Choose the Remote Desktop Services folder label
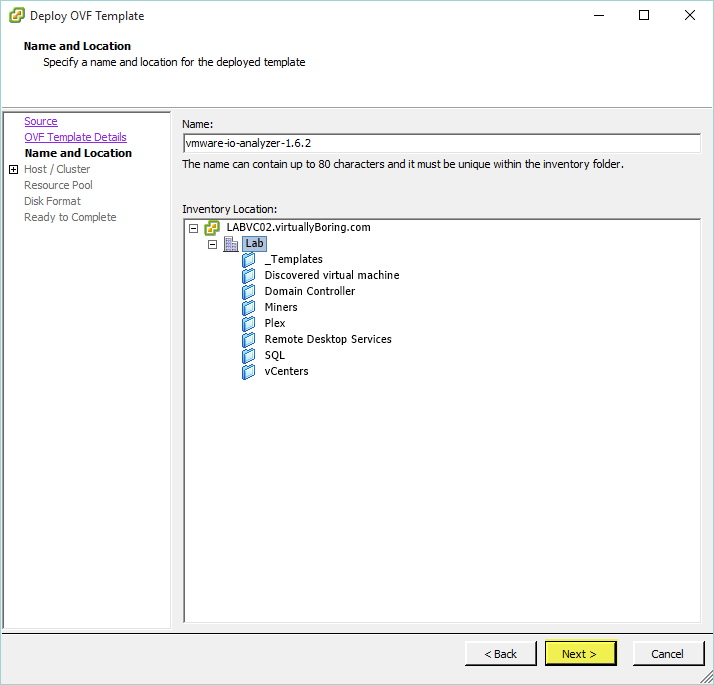The width and height of the screenshot is (714, 685). [x=328, y=339]
